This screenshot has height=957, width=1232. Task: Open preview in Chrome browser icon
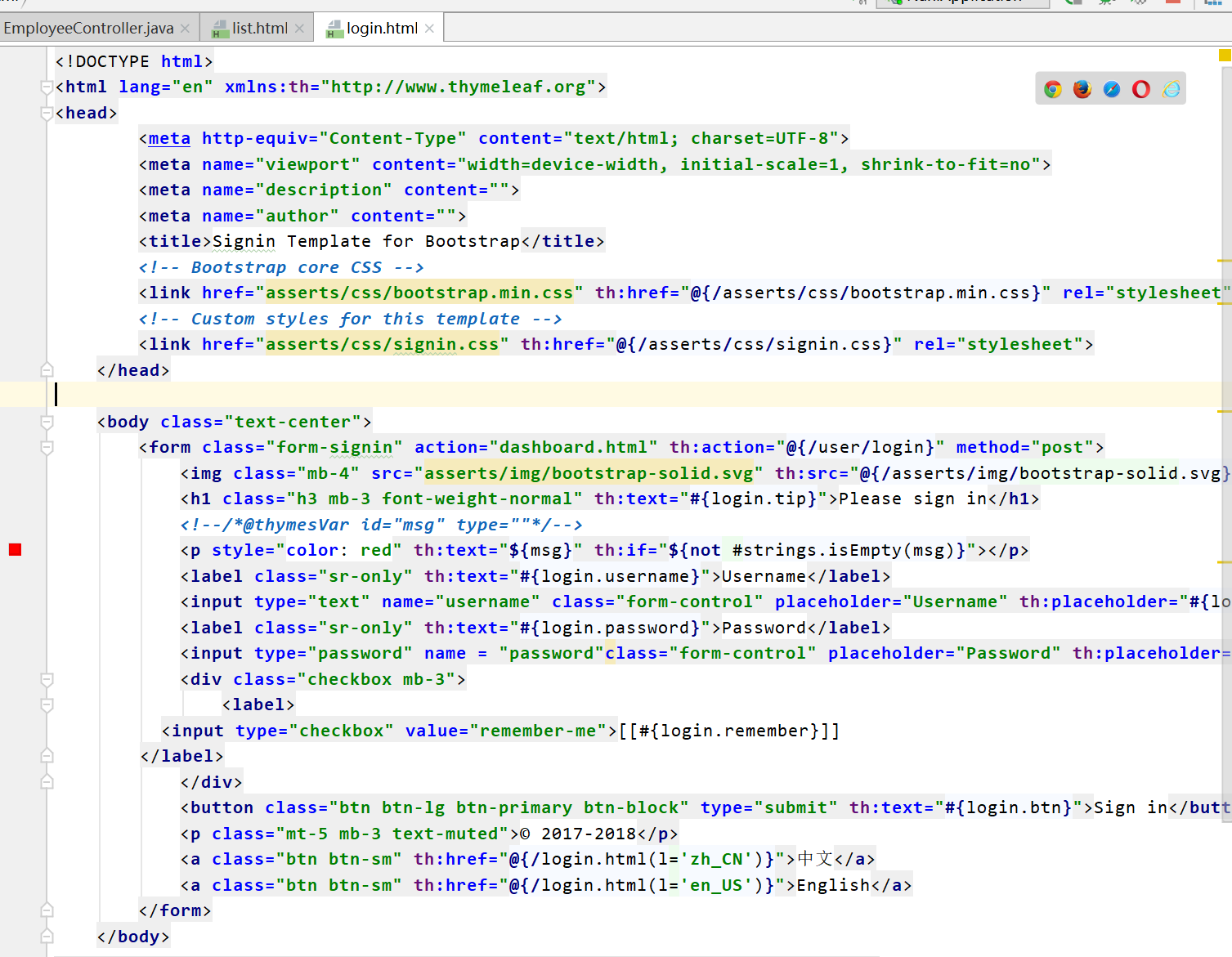[x=1053, y=89]
